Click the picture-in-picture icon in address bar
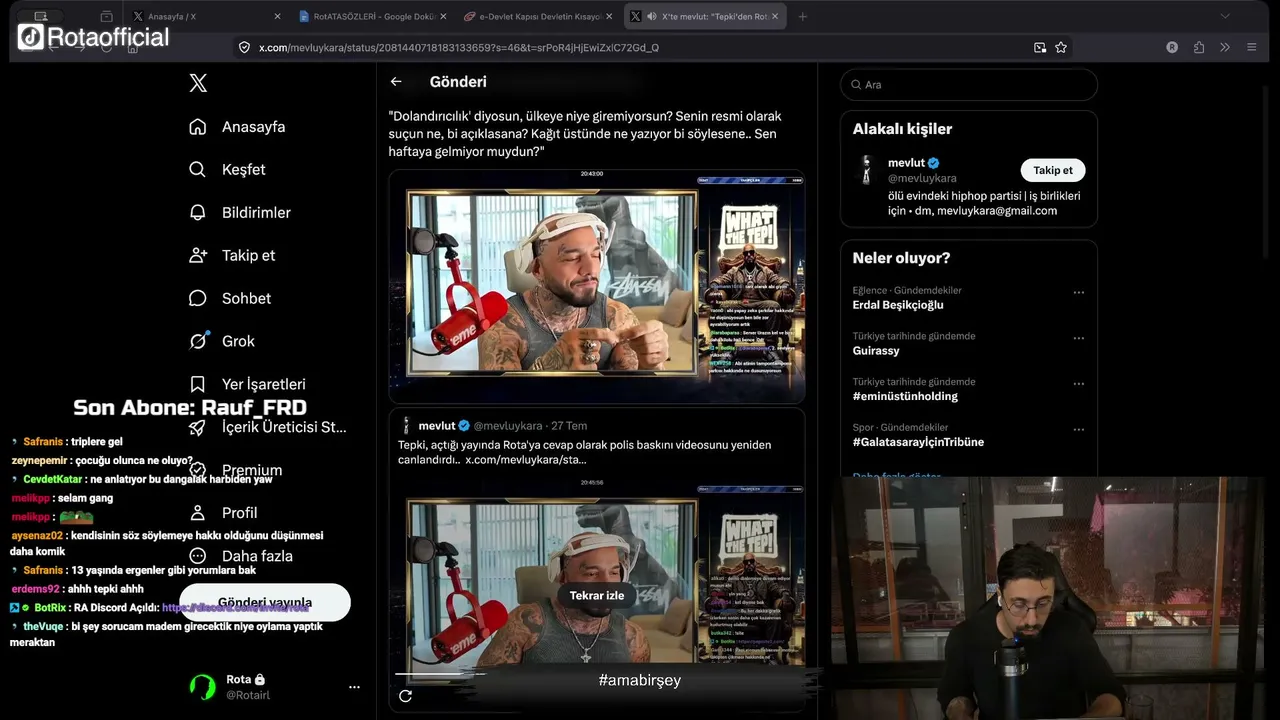Screen dimensions: 1280x720 [1040, 47]
